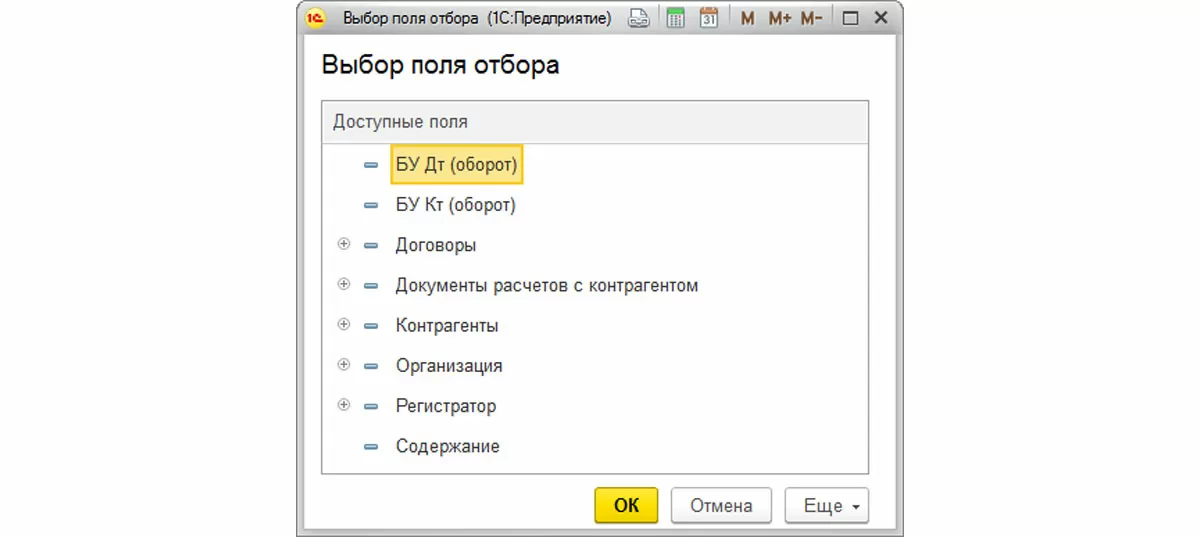
Task: Expand the Договоры tree node
Action: 344,244
